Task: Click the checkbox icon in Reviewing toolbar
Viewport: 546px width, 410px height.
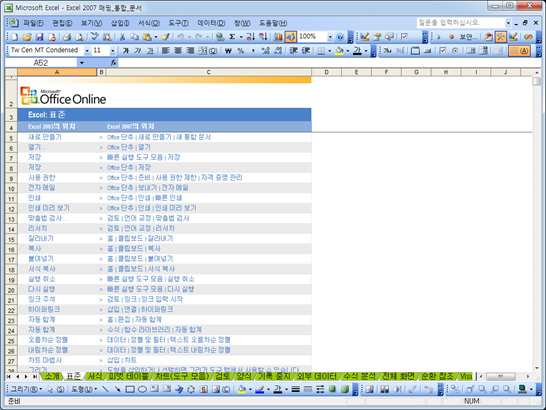Action: pyautogui.click(x=404, y=37)
